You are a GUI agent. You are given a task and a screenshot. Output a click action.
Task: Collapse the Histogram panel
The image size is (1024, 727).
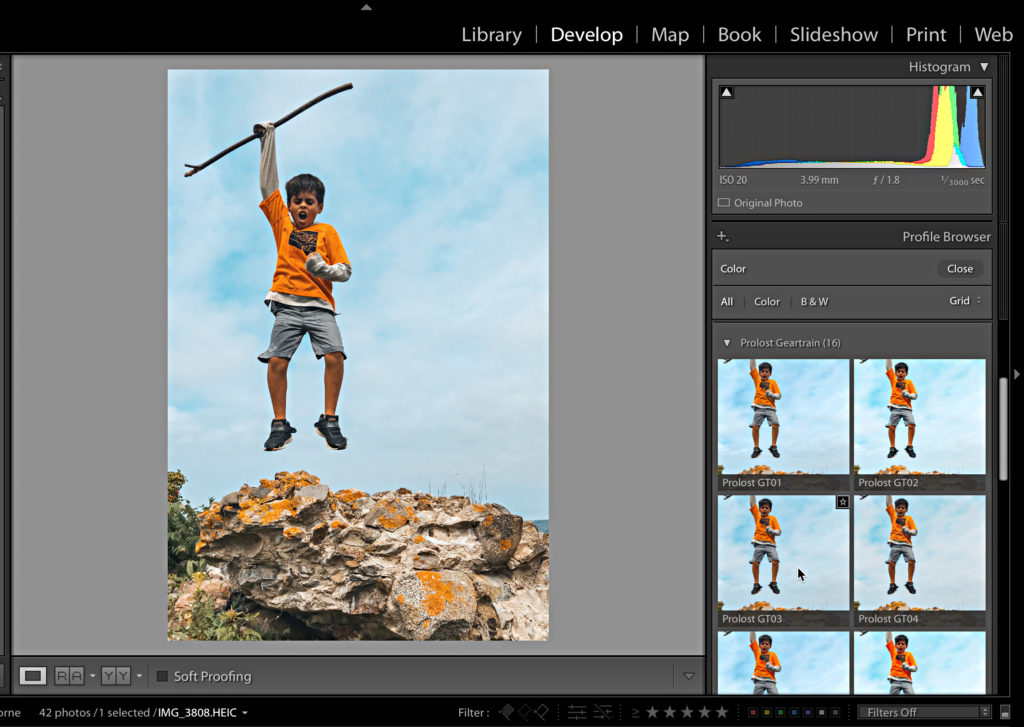tap(984, 67)
